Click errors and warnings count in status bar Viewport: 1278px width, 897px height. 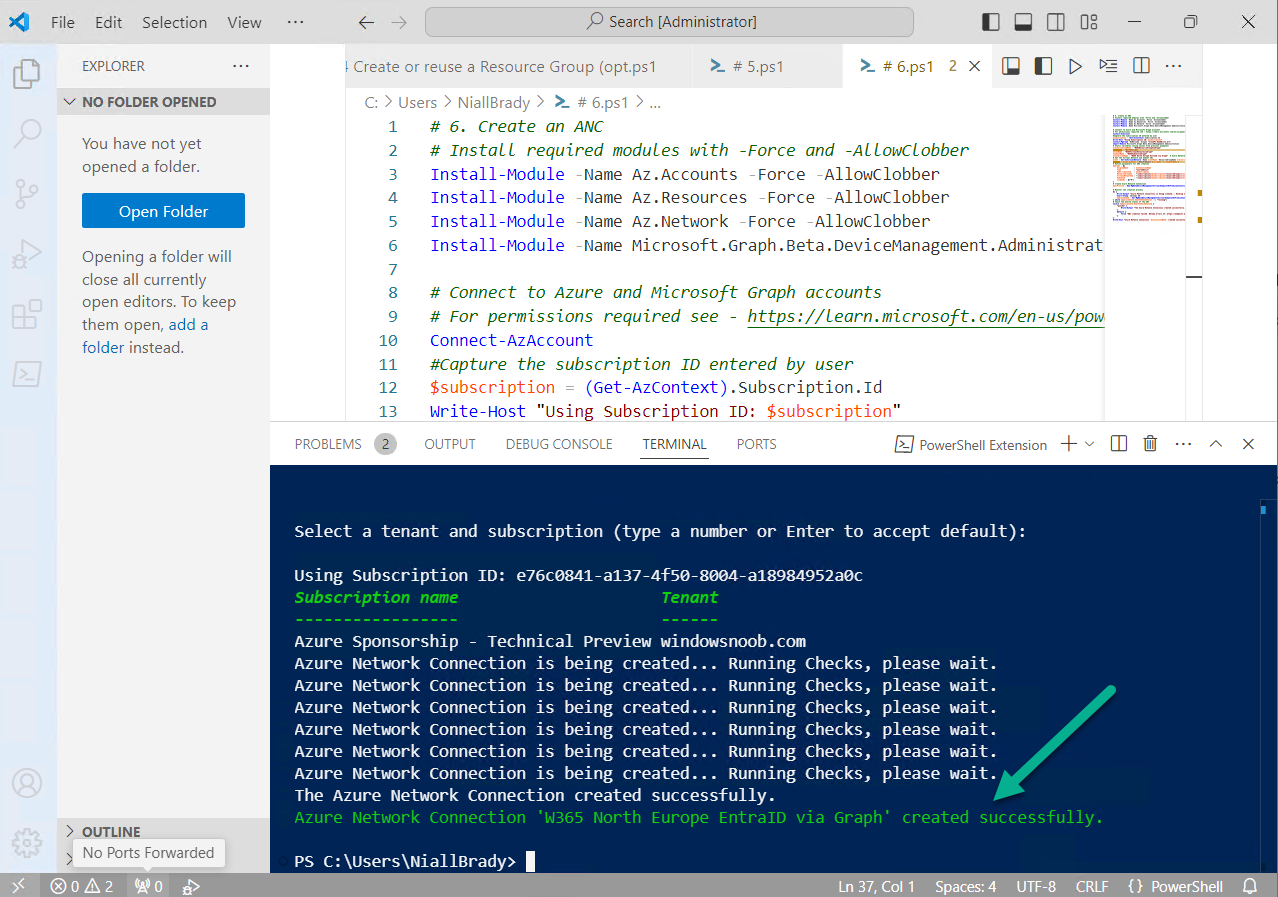(82, 886)
